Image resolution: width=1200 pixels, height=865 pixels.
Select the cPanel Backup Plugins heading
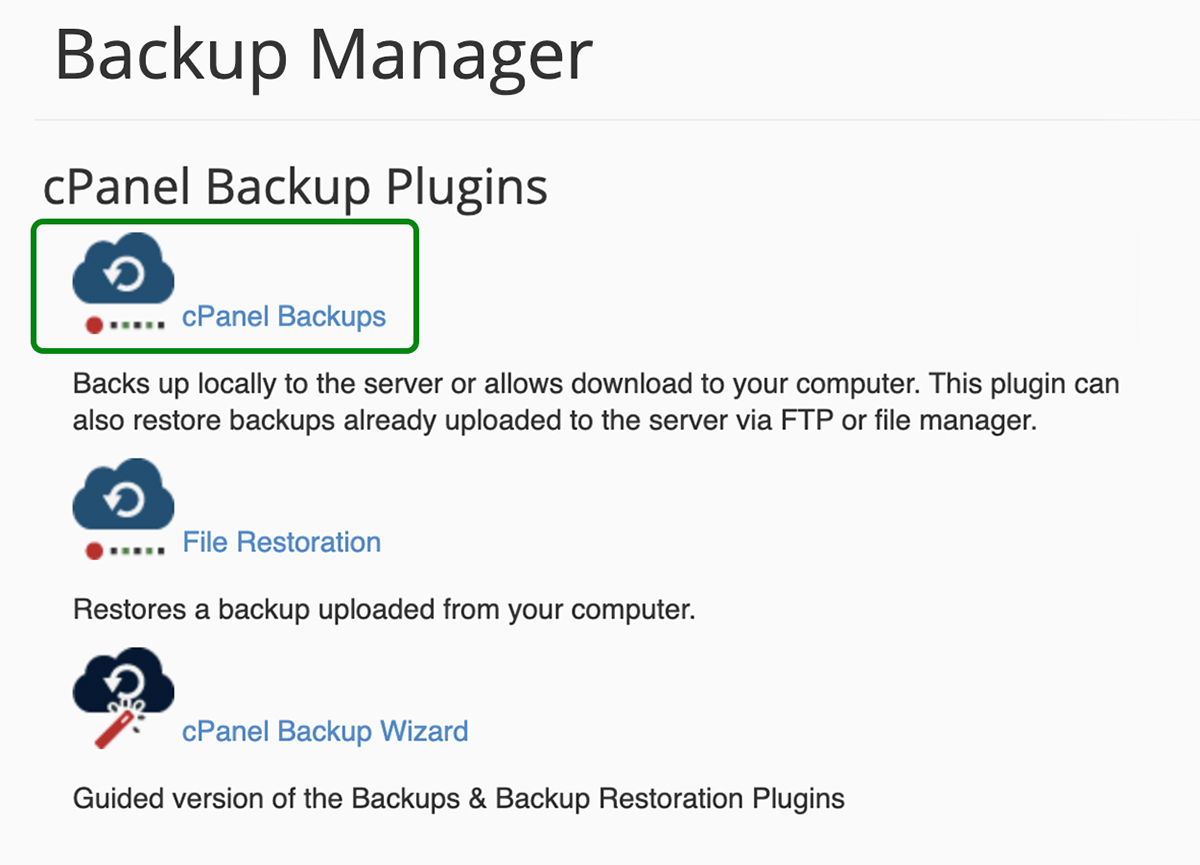(294, 186)
